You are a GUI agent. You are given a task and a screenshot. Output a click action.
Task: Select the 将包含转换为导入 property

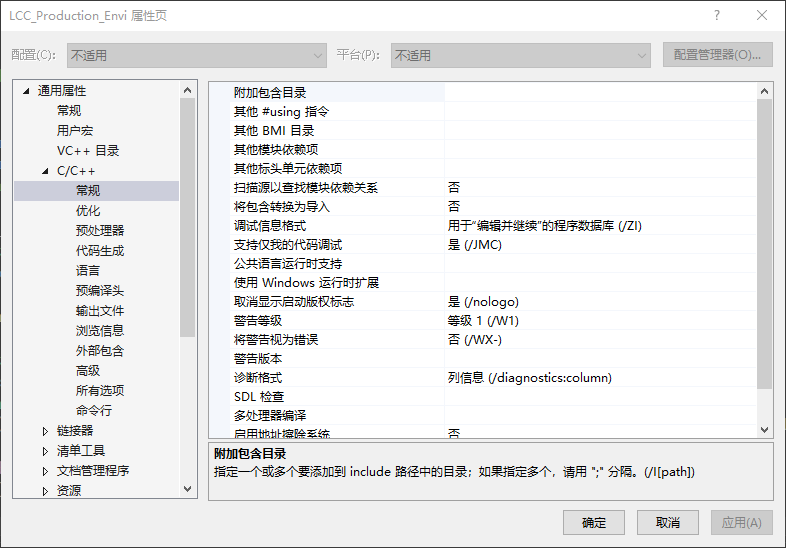tap(282, 207)
